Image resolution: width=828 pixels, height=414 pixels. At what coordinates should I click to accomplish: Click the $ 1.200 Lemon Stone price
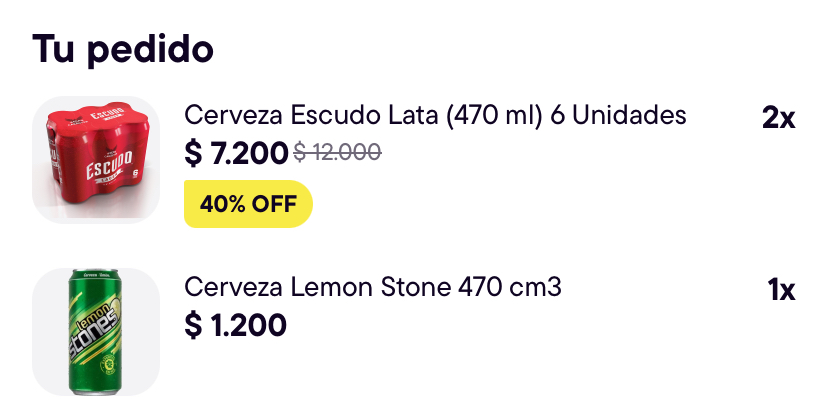point(235,325)
